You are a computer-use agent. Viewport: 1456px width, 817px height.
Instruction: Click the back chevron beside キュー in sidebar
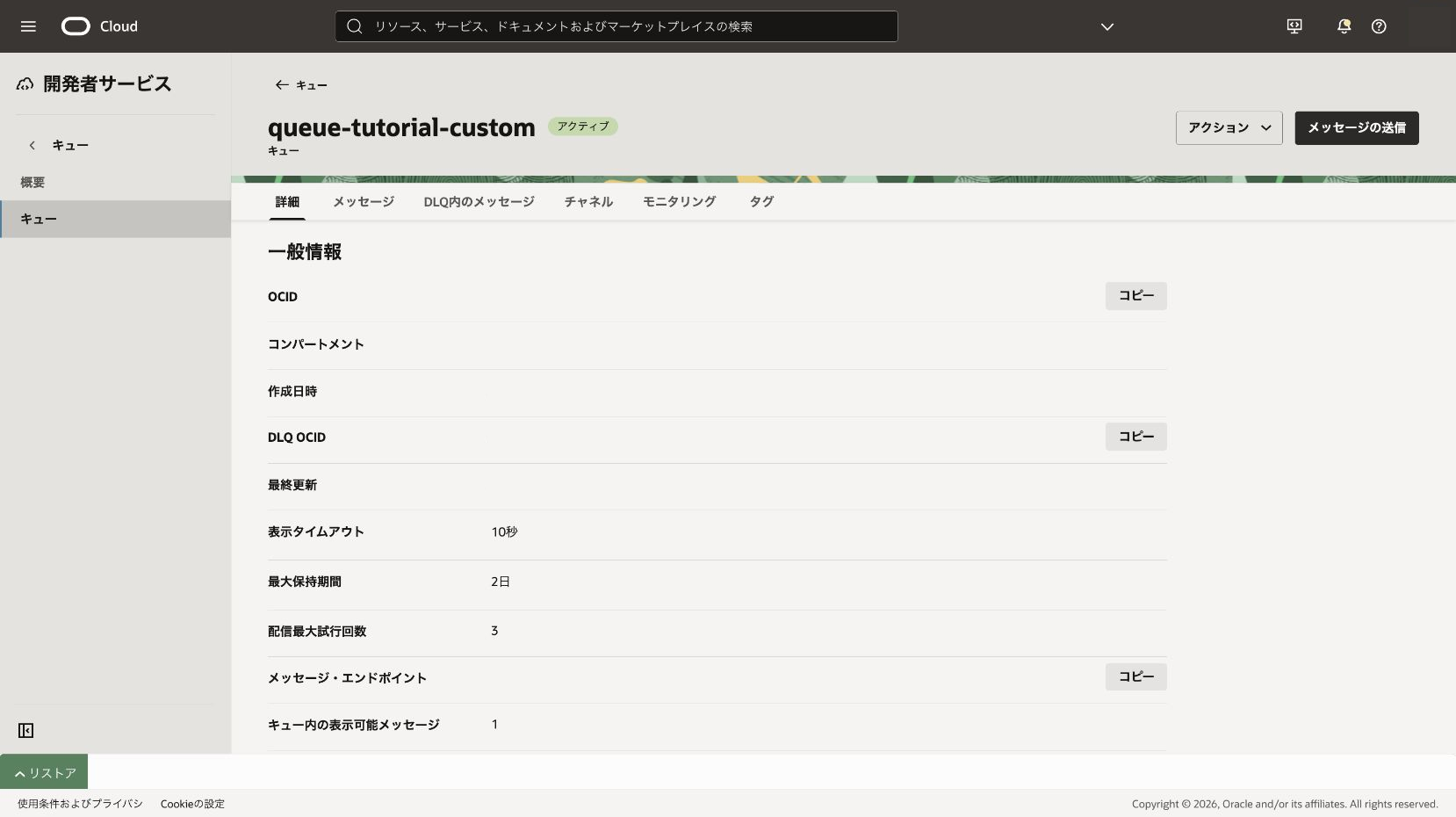pyautogui.click(x=32, y=145)
